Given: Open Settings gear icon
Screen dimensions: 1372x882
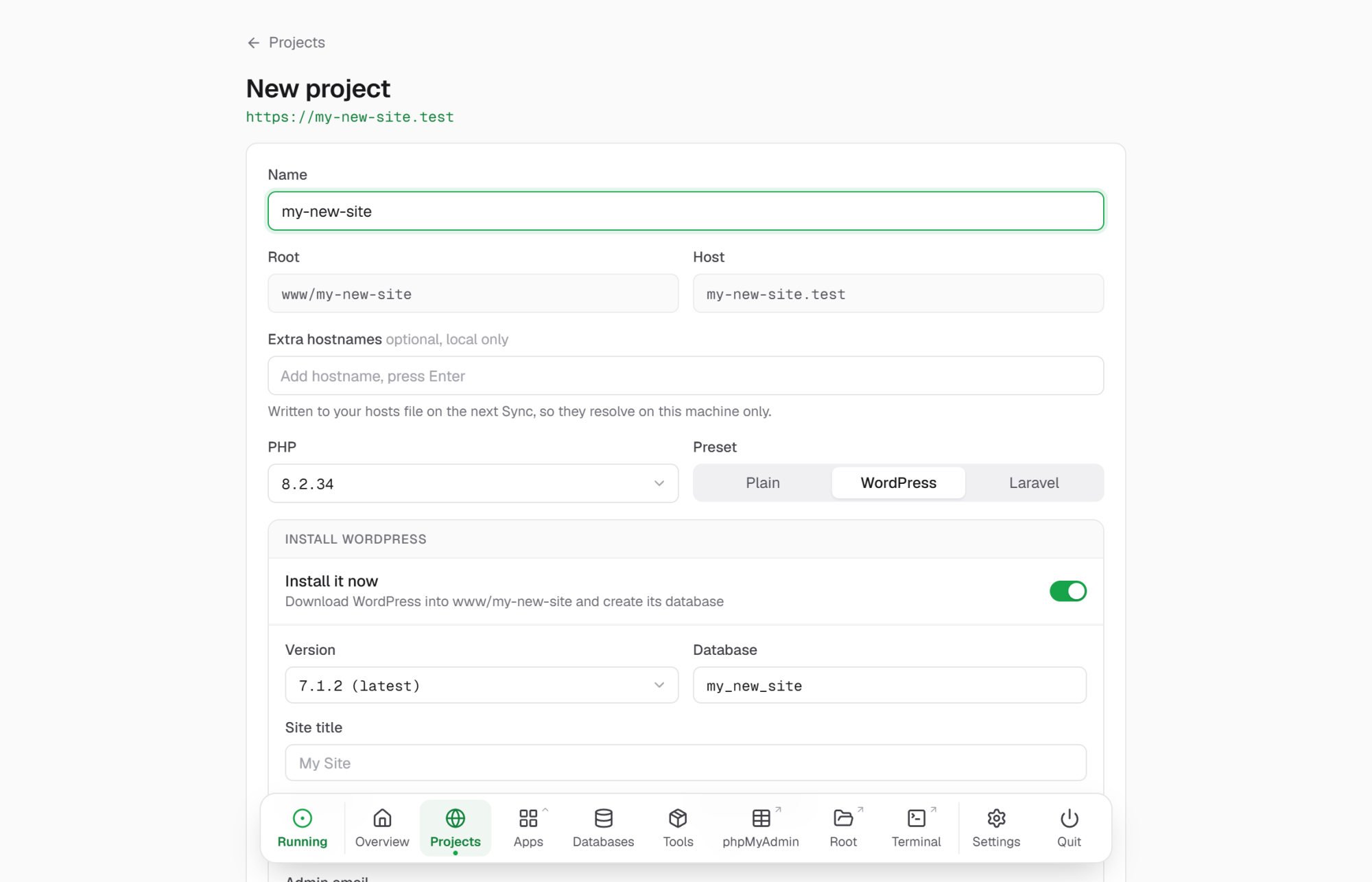Looking at the screenshot, I should (x=996, y=818).
